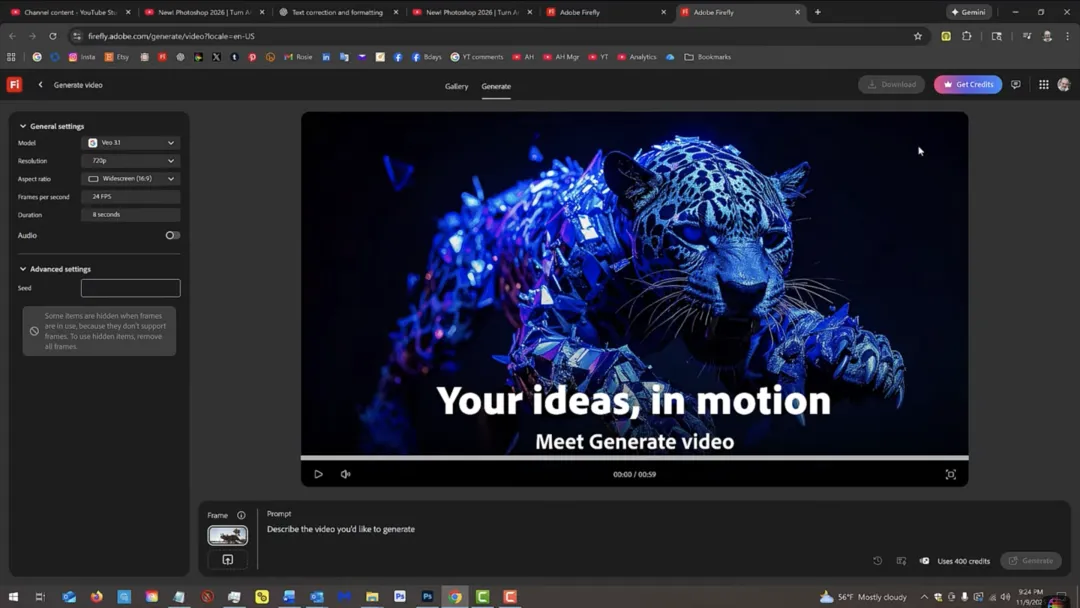Open the Widescreen 16:9 aspect ratio dropdown
This screenshot has height=608, width=1080.
(130, 178)
